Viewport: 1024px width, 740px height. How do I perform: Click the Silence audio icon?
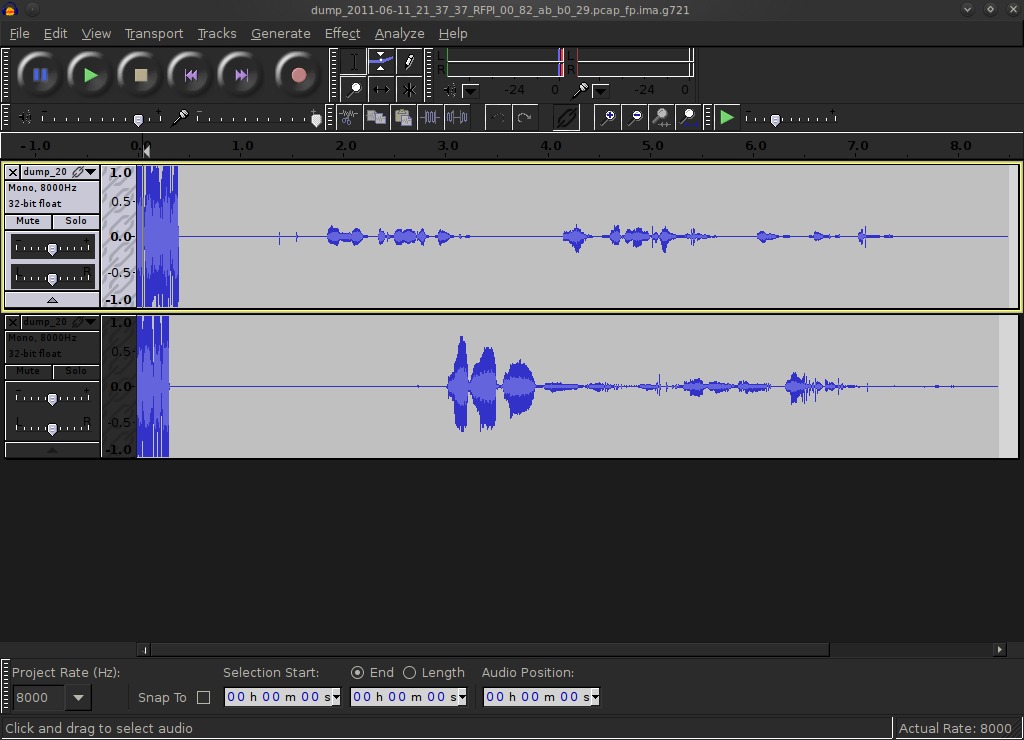coord(456,118)
